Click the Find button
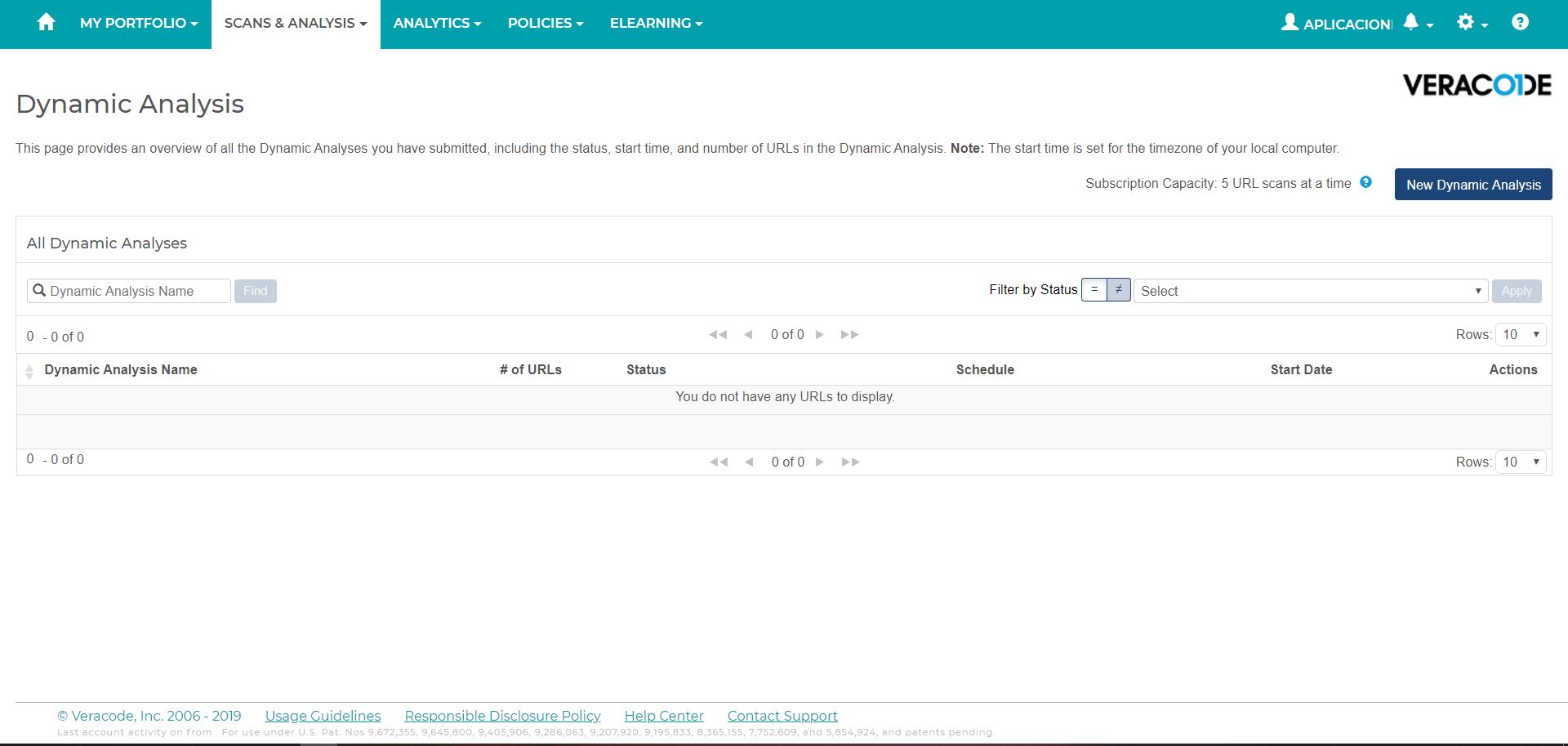This screenshot has height=746, width=1568. (256, 291)
